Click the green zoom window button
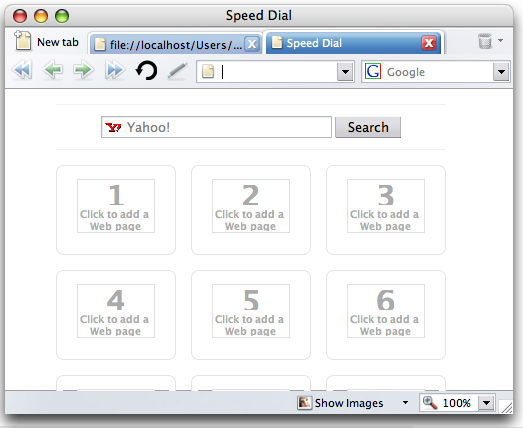This screenshot has height=428, width=523. coord(62,16)
